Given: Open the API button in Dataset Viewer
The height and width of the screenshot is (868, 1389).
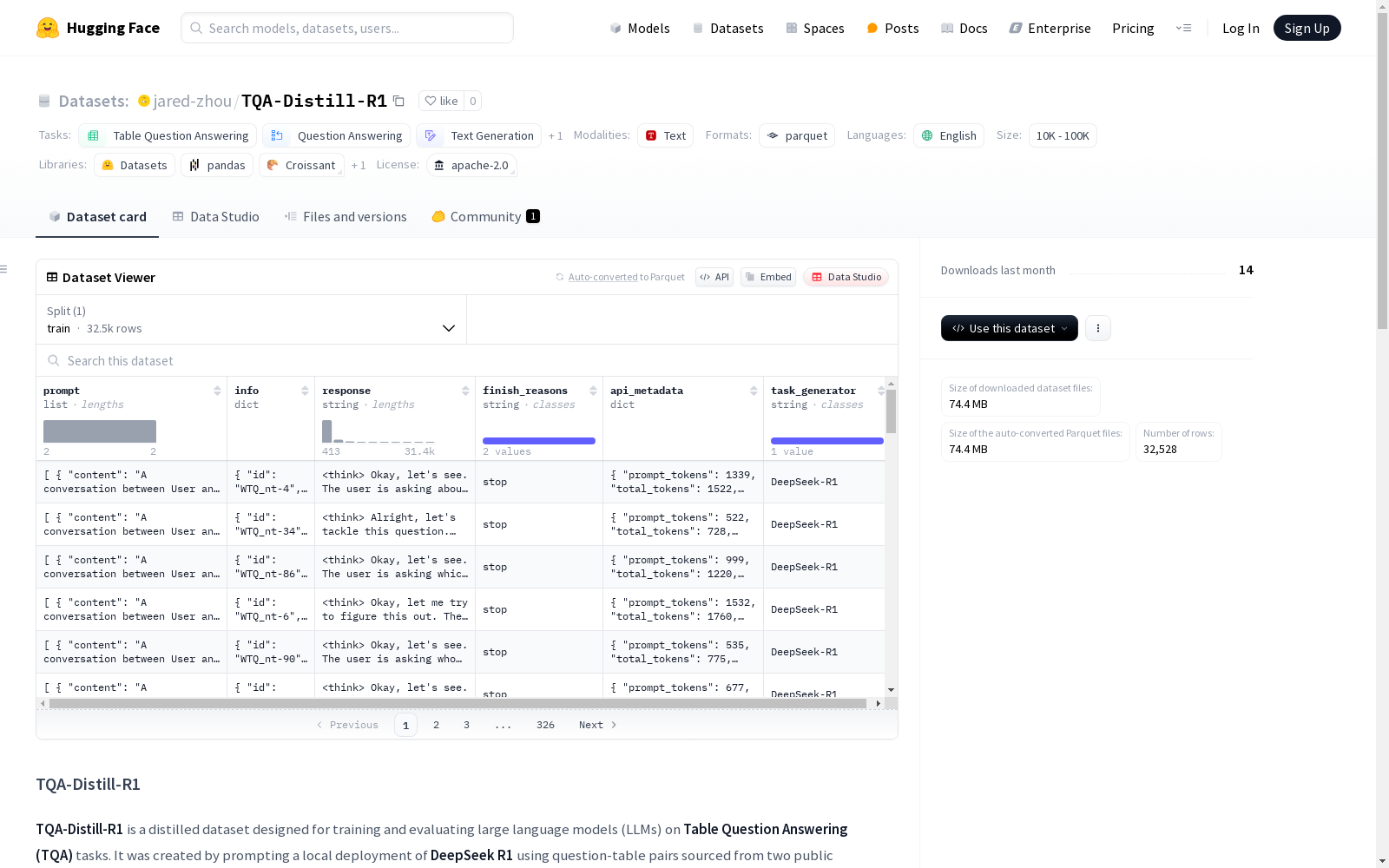Looking at the screenshot, I should (714, 277).
